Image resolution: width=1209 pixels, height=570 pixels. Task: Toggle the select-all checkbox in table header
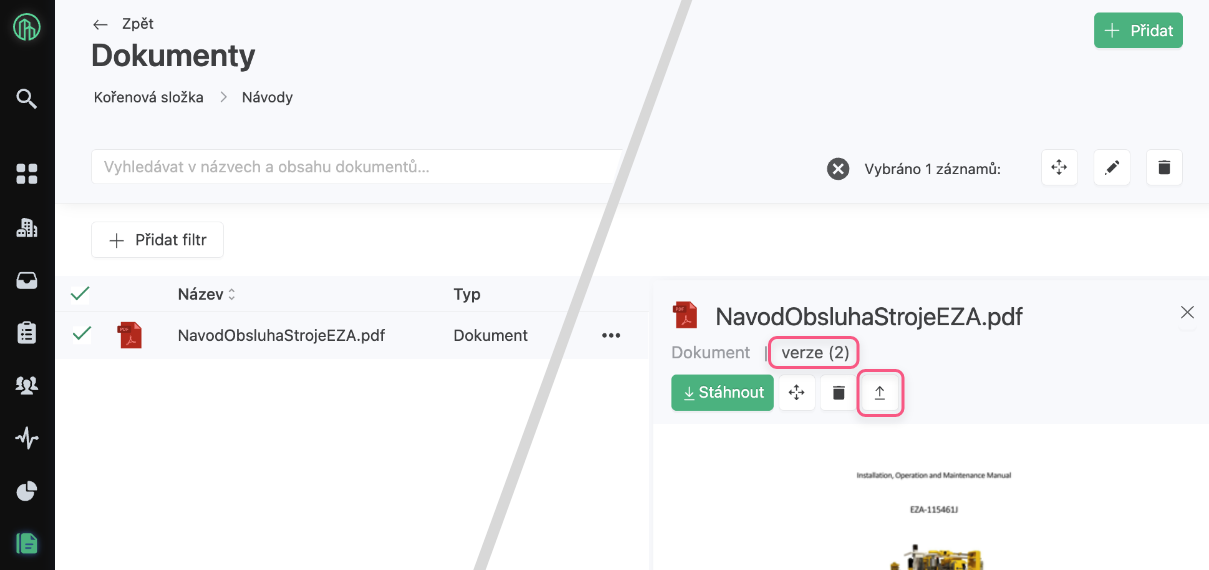(x=80, y=294)
